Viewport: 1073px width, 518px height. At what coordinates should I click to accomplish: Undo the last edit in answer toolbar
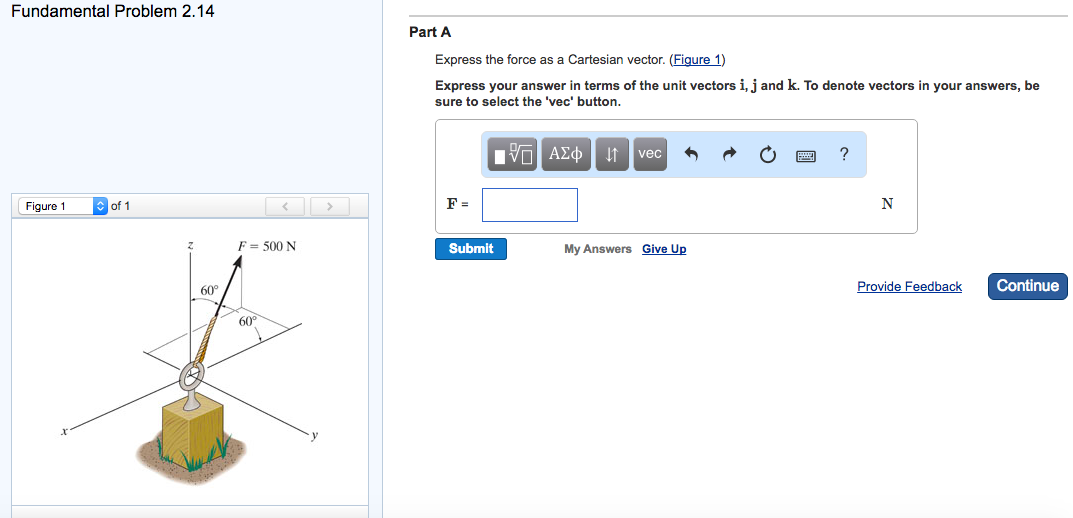click(x=690, y=154)
